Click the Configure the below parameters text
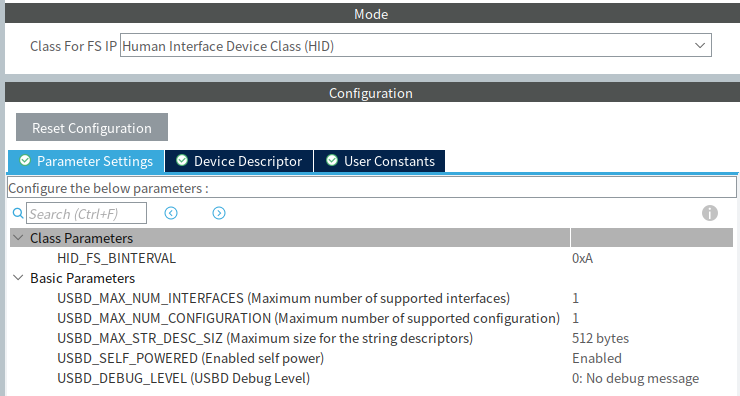740x396 pixels. coord(108,188)
